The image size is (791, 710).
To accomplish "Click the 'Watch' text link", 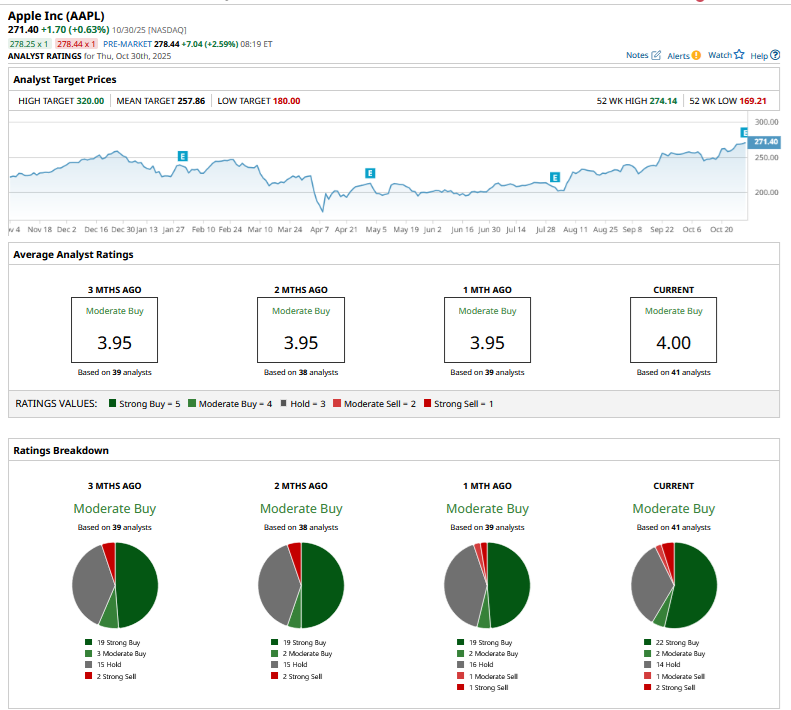I will point(719,56).
